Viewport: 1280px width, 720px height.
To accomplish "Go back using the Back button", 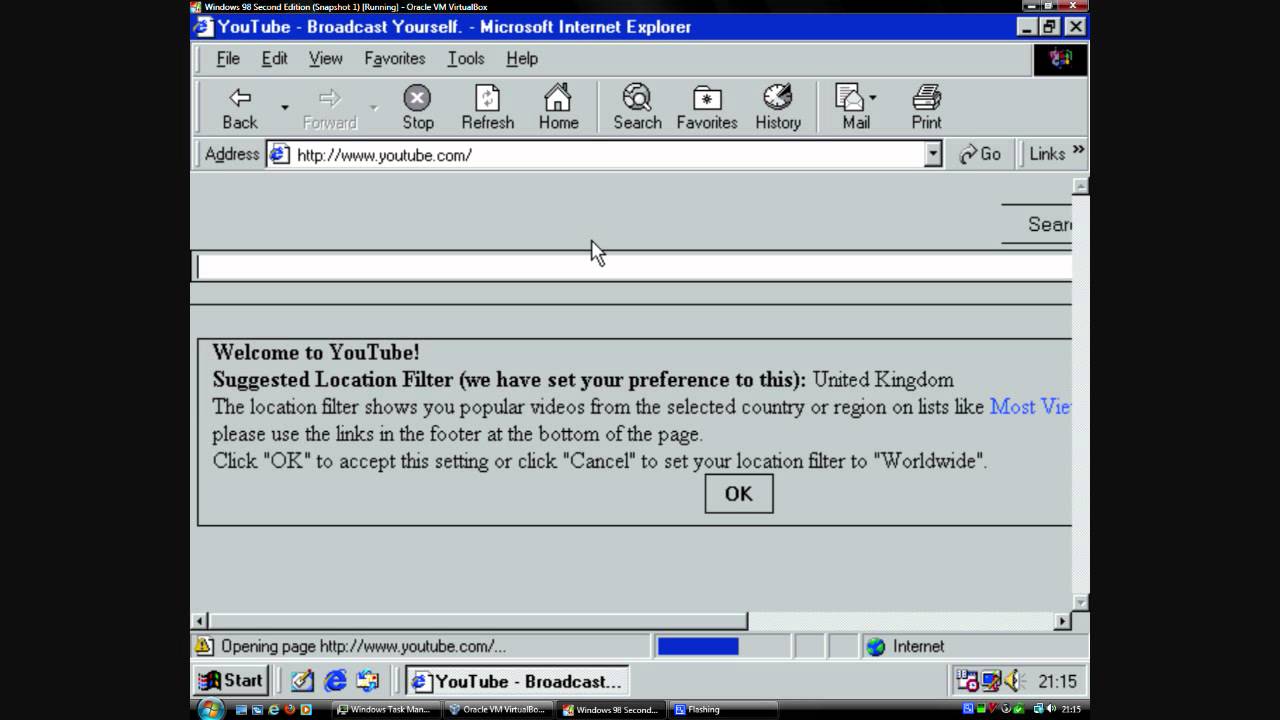I will tap(240, 107).
